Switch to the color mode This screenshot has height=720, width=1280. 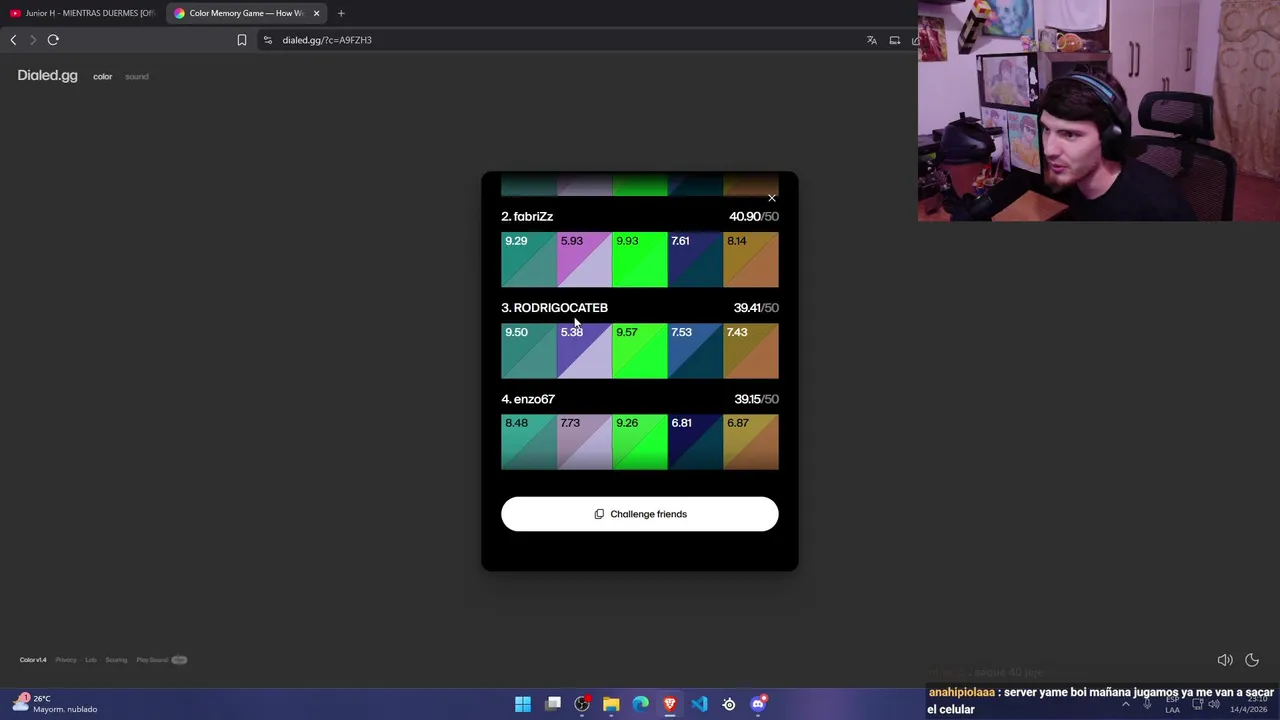(102, 76)
